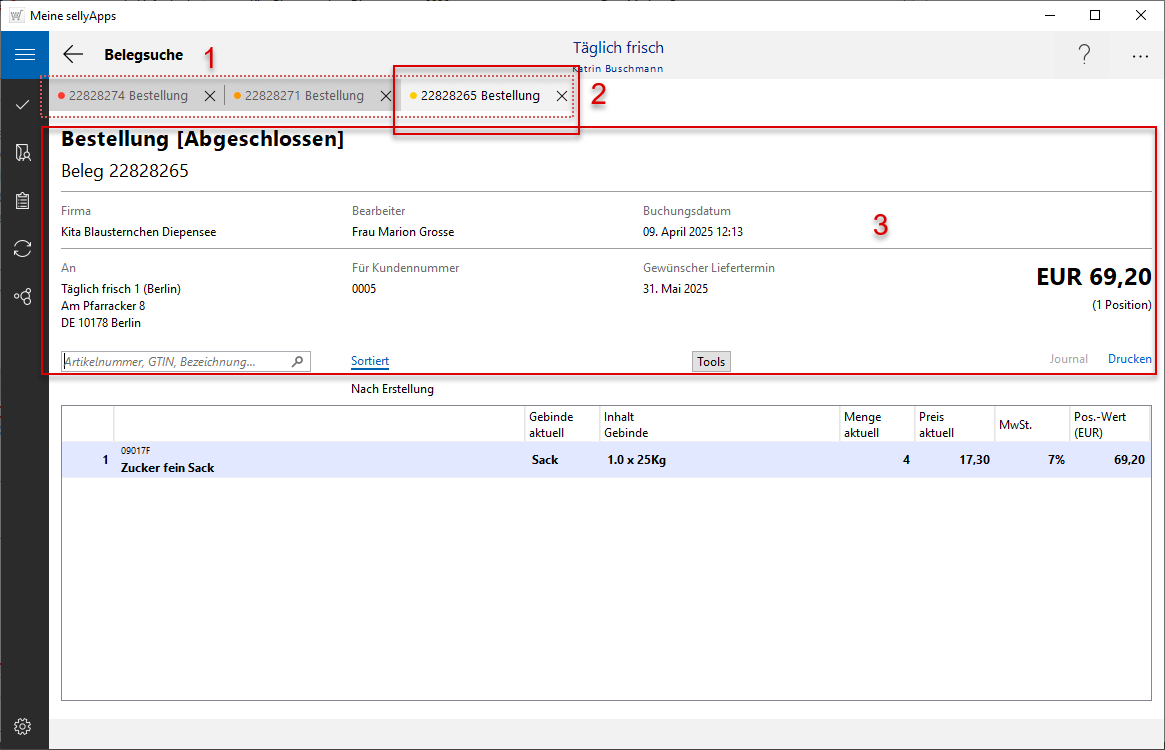Click the Drucken link
Image resolution: width=1165 pixels, height=750 pixels.
(x=1129, y=359)
